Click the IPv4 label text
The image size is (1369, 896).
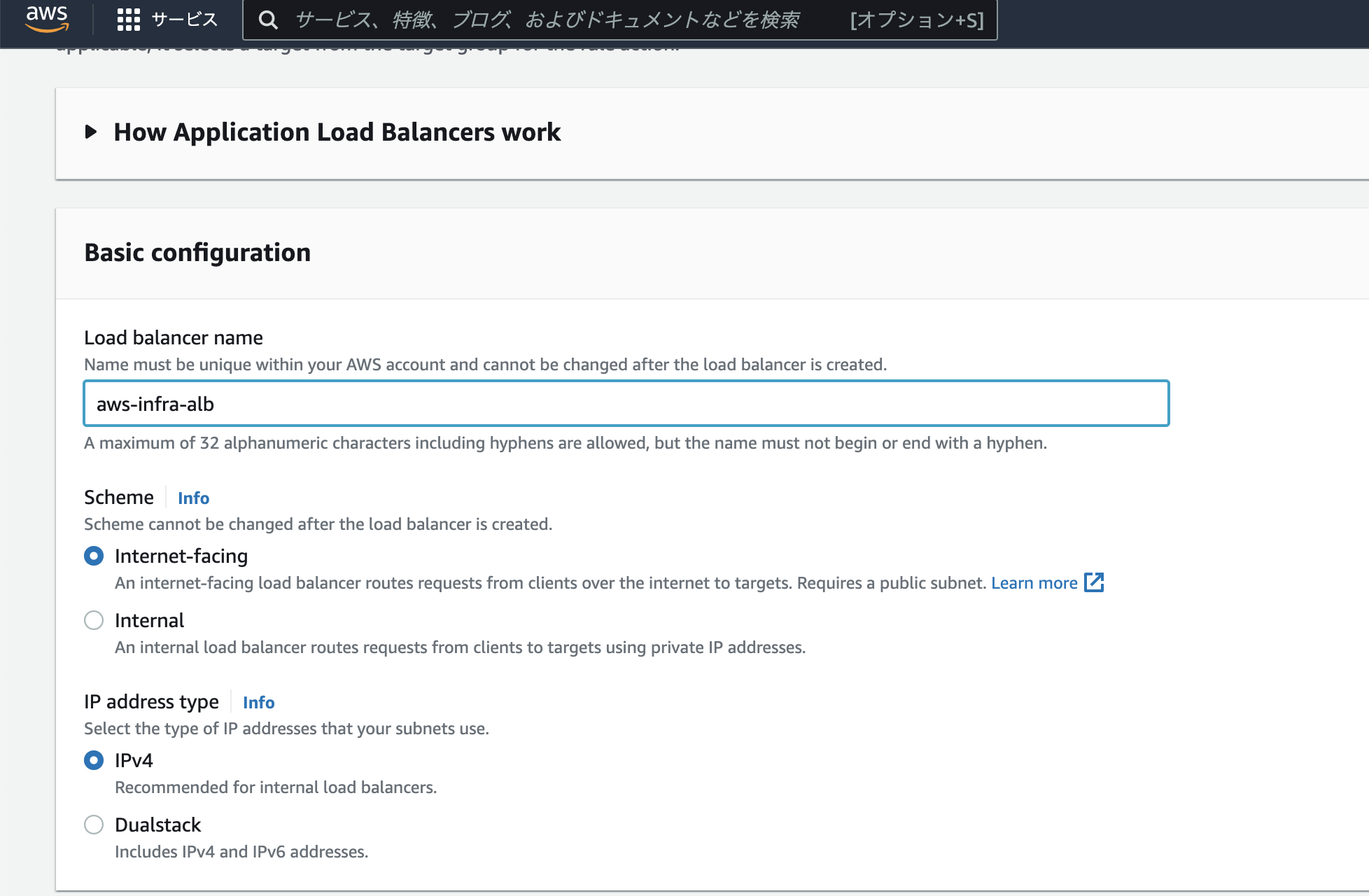click(134, 760)
